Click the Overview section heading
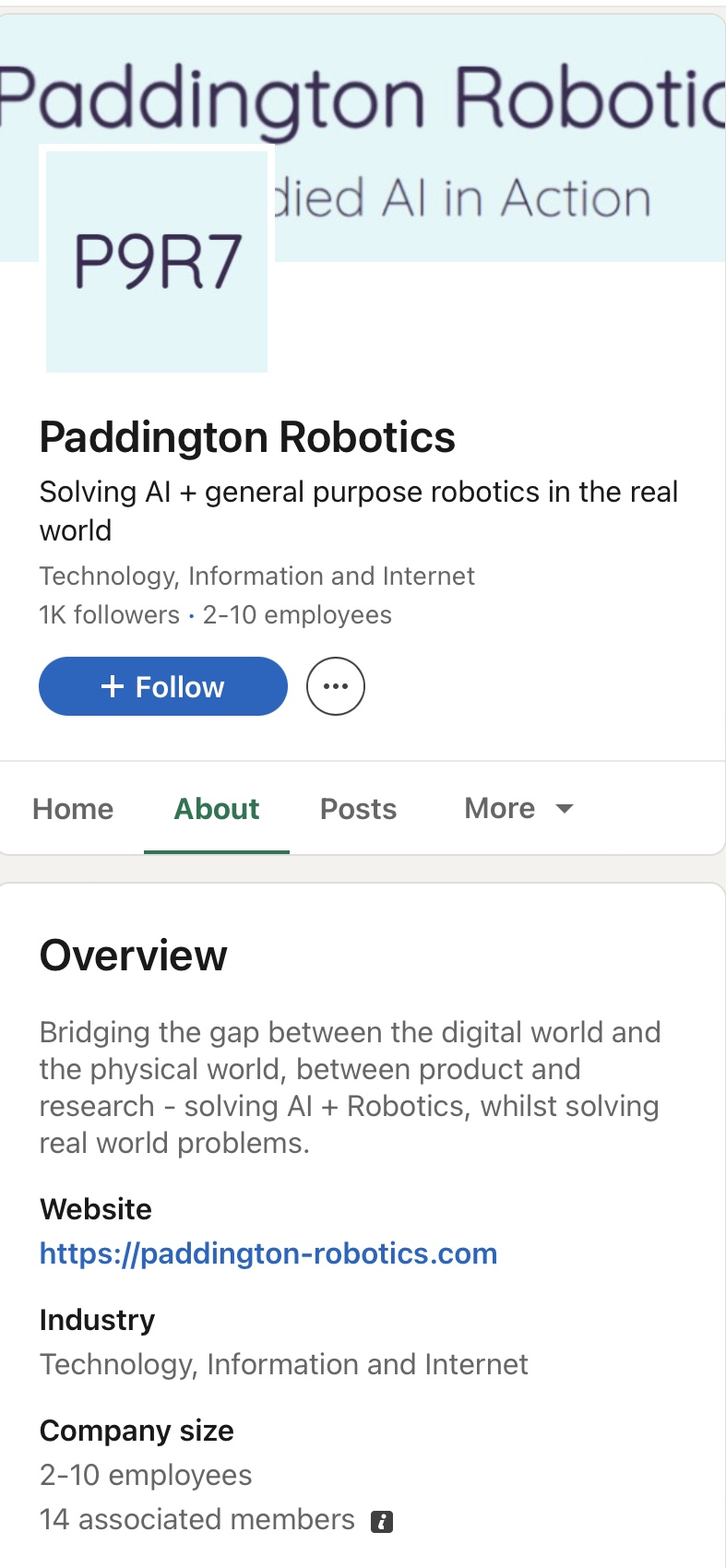Image resolution: width=726 pixels, height=1568 pixels. click(x=133, y=956)
